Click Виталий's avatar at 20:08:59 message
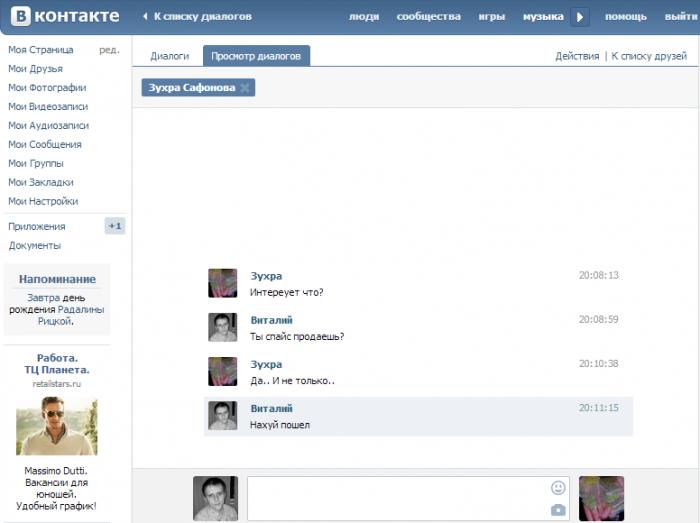This screenshot has width=700, height=523. (x=222, y=327)
